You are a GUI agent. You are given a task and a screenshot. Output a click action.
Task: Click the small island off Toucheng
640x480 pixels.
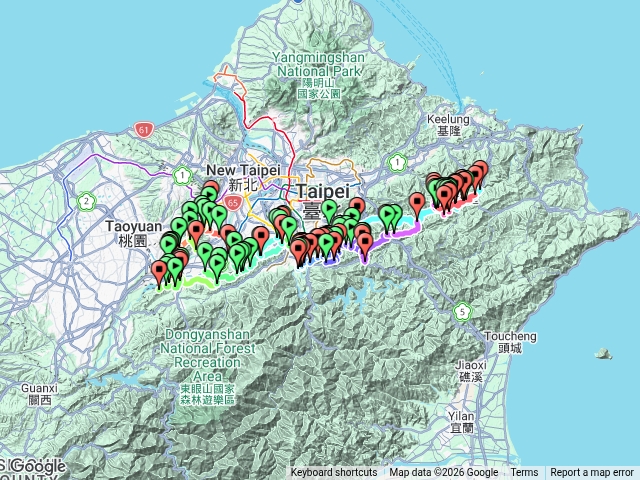(604, 353)
